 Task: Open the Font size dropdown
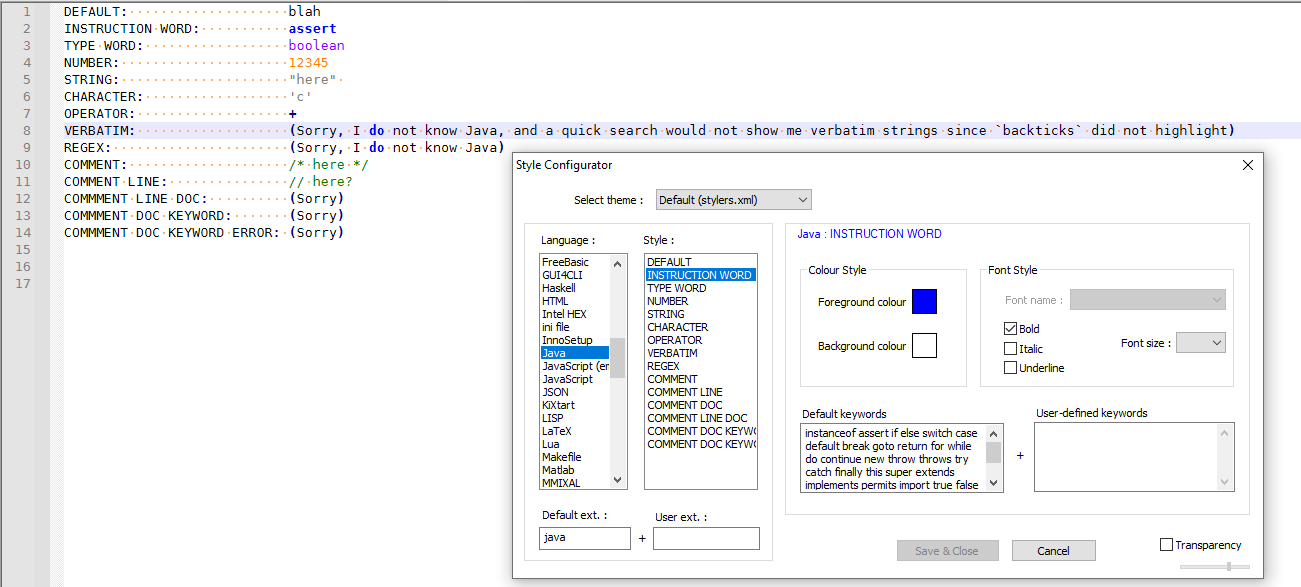tap(1200, 343)
